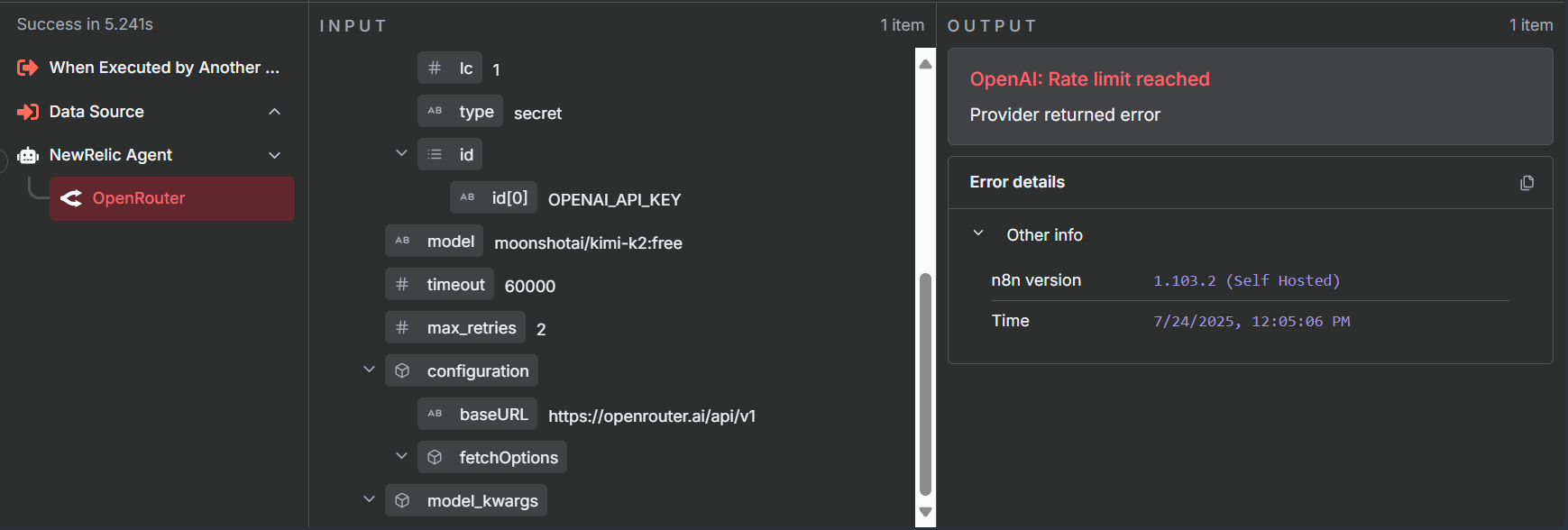Click the string icon beside id[0]

[467, 197]
